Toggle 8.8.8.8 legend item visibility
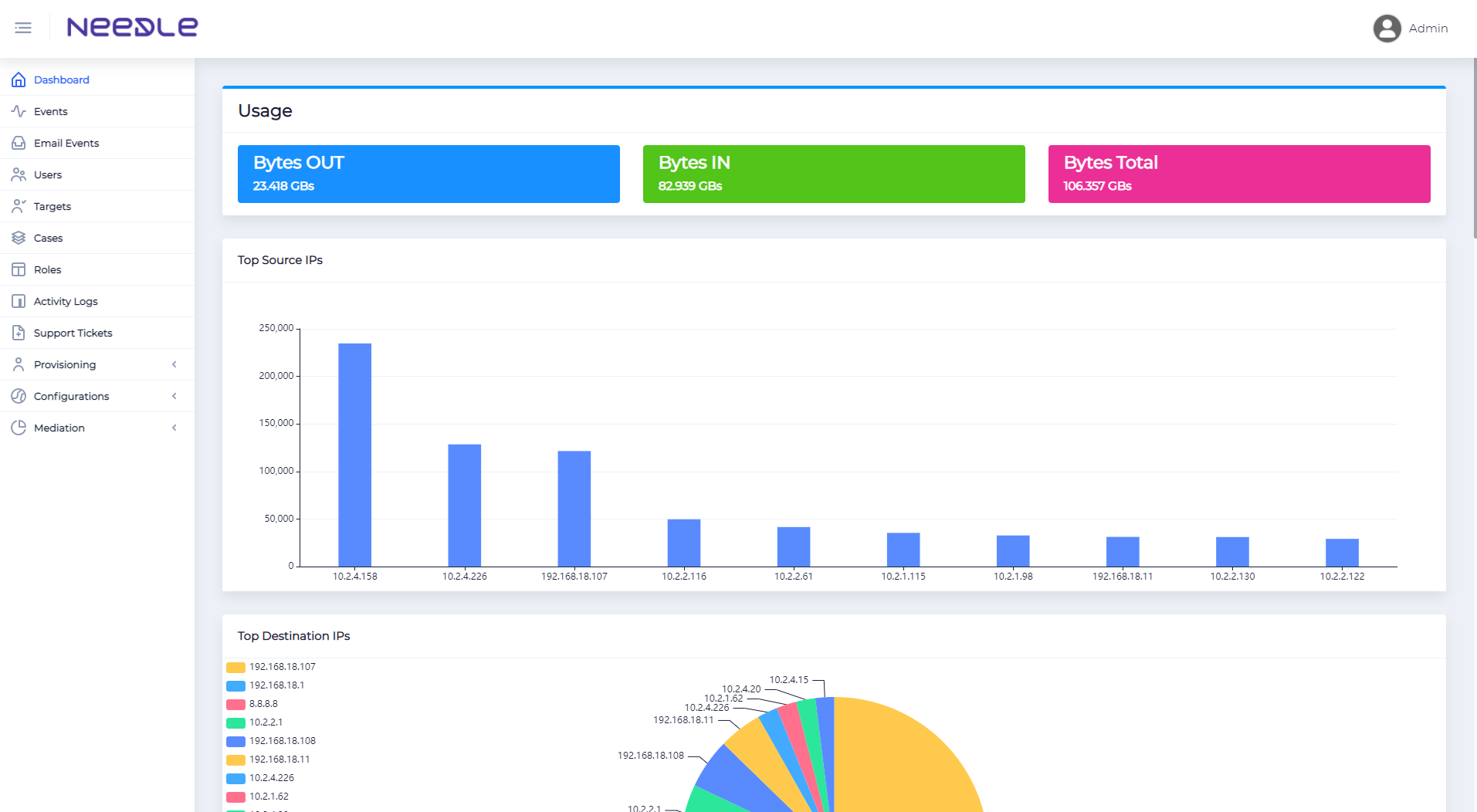 pyautogui.click(x=263, y=704)
